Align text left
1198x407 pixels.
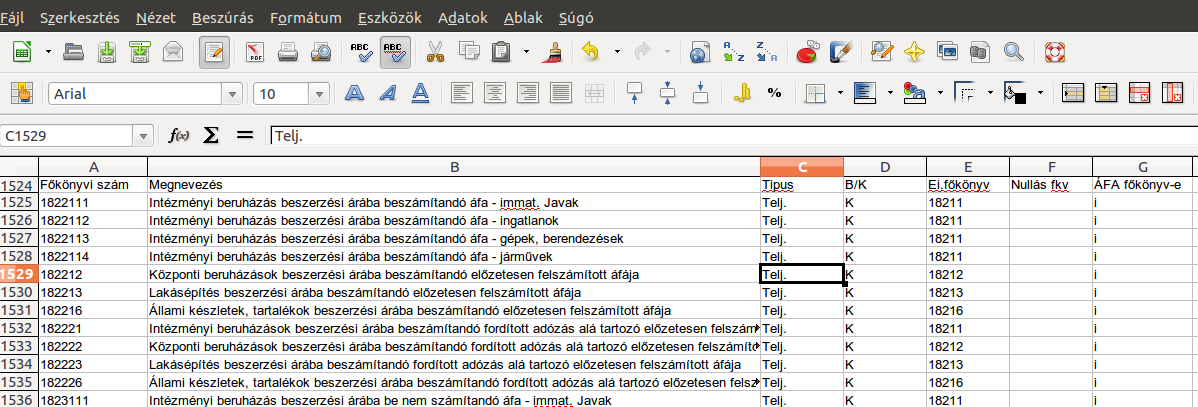pos(461,94)
